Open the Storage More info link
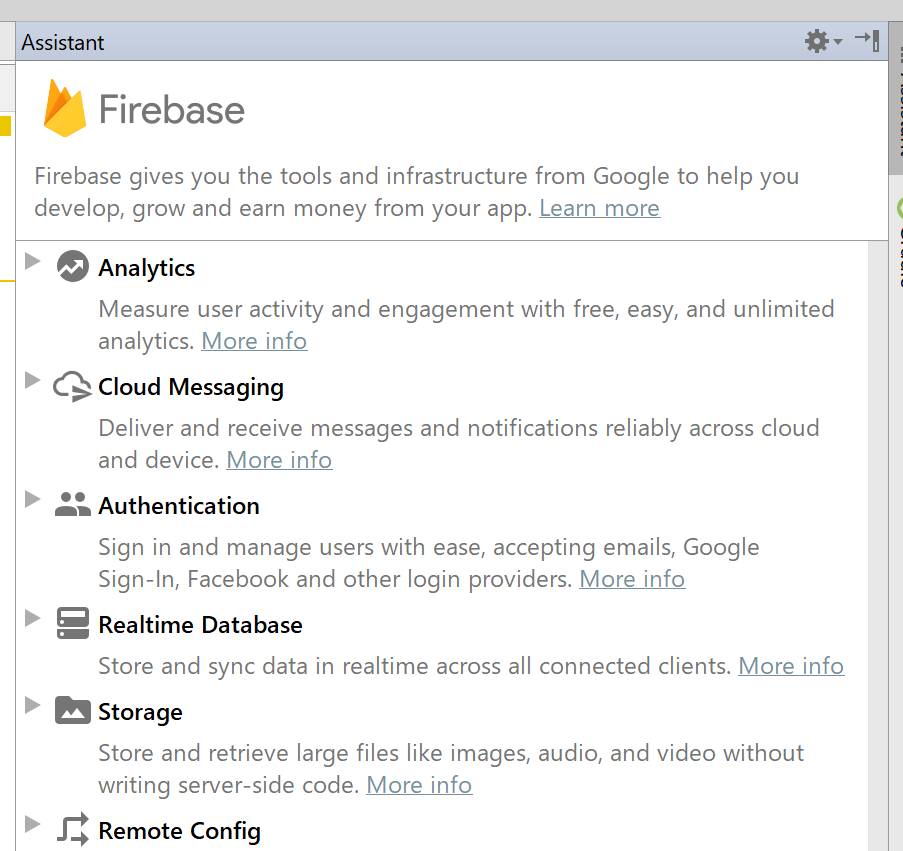 click(x=419, y=785)
